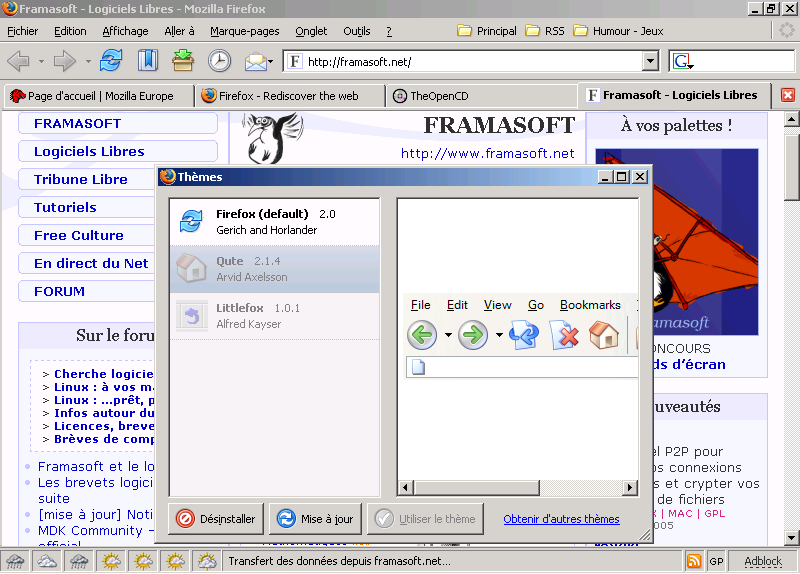The height and width of the screenshot is (574, 800).
Task: Click the Google search input field
Action: tap(744, 62)
